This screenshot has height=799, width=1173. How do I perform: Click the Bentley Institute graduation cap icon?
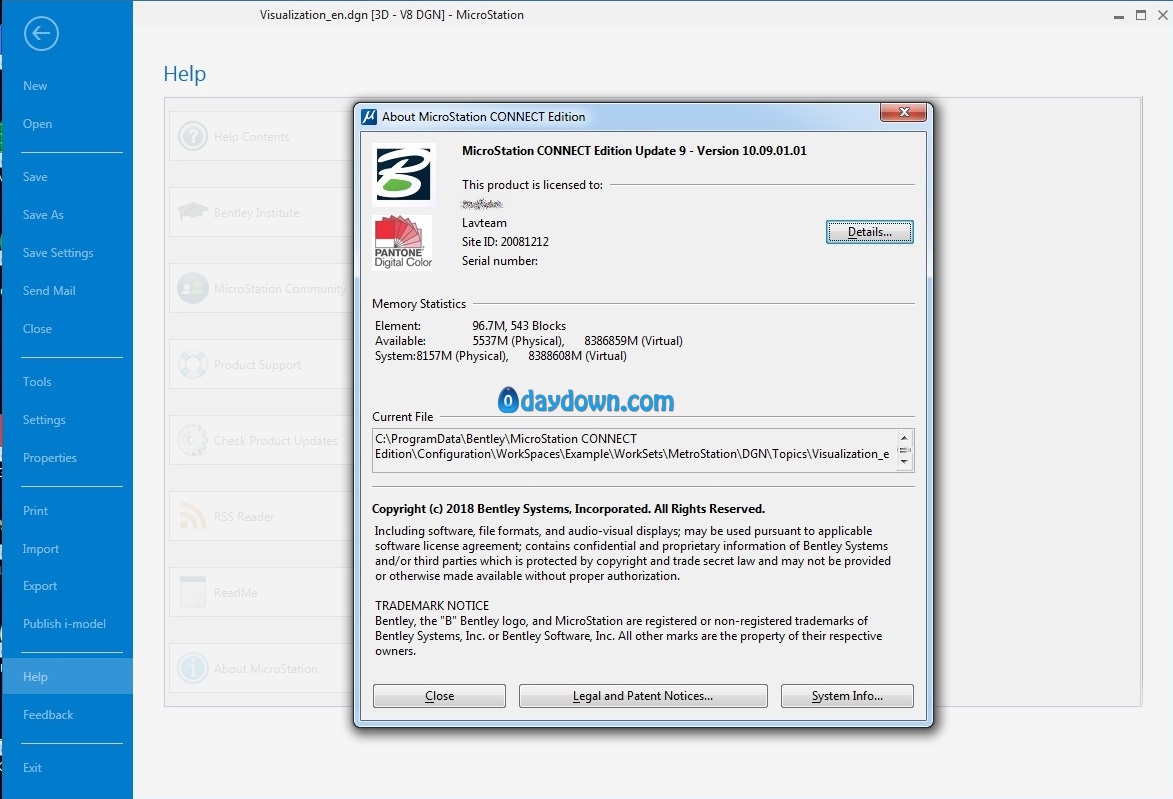coord(193,212)
